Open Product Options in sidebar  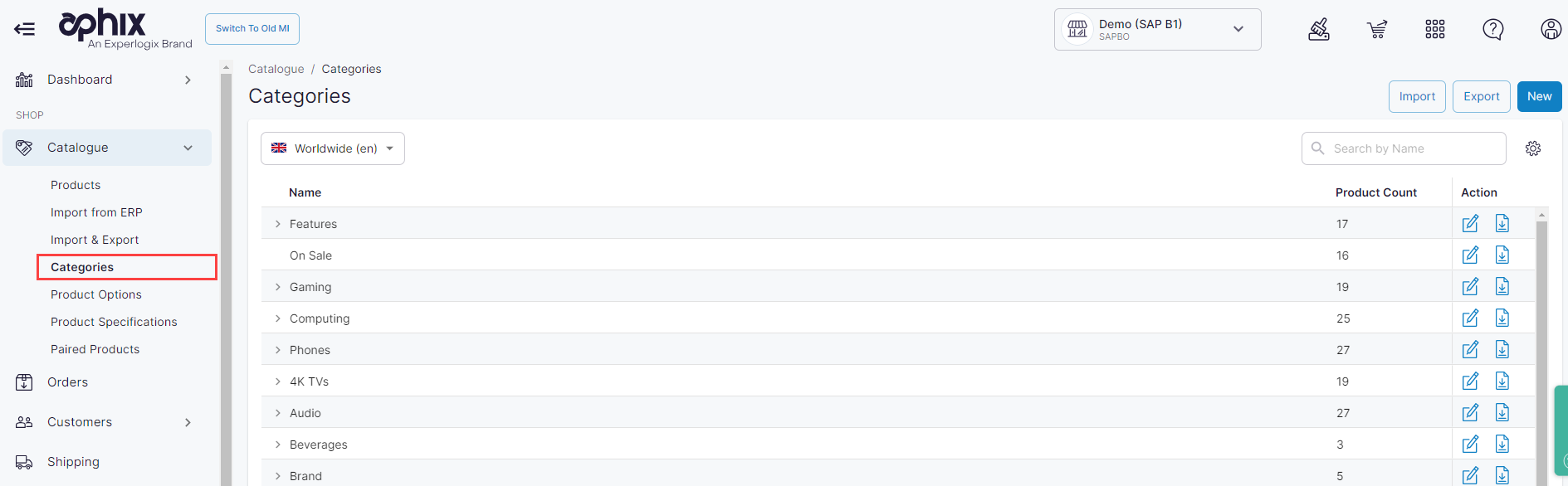96,294
